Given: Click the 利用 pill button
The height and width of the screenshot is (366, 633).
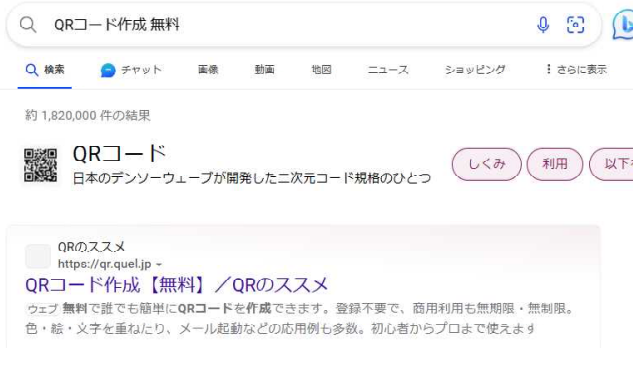Looking at the screenshot, I should (555, 164).
